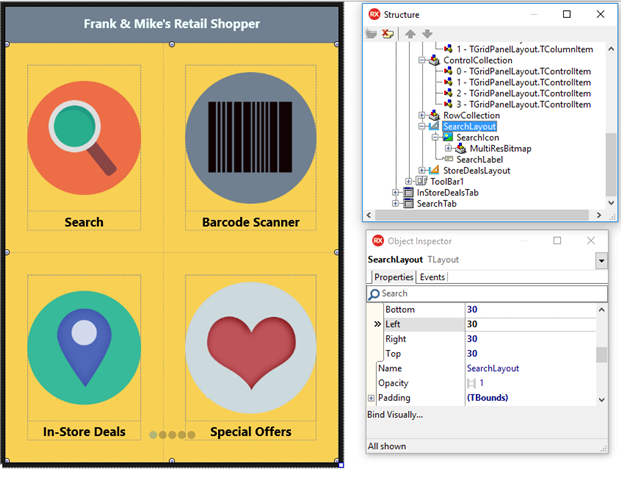Click the icon of 3 - TControlItem

[x=448, y=104]
